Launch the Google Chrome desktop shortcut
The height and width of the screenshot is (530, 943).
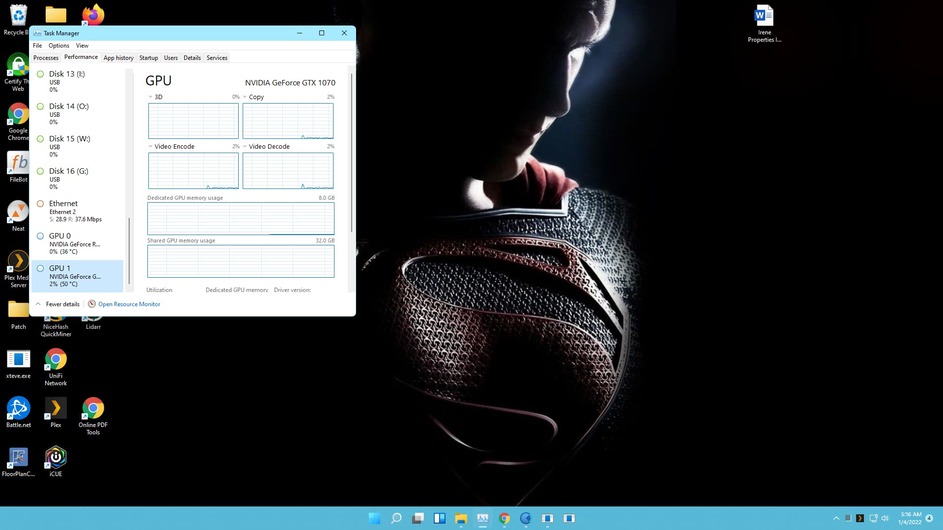pyautogui.click(x=17, y=122)
